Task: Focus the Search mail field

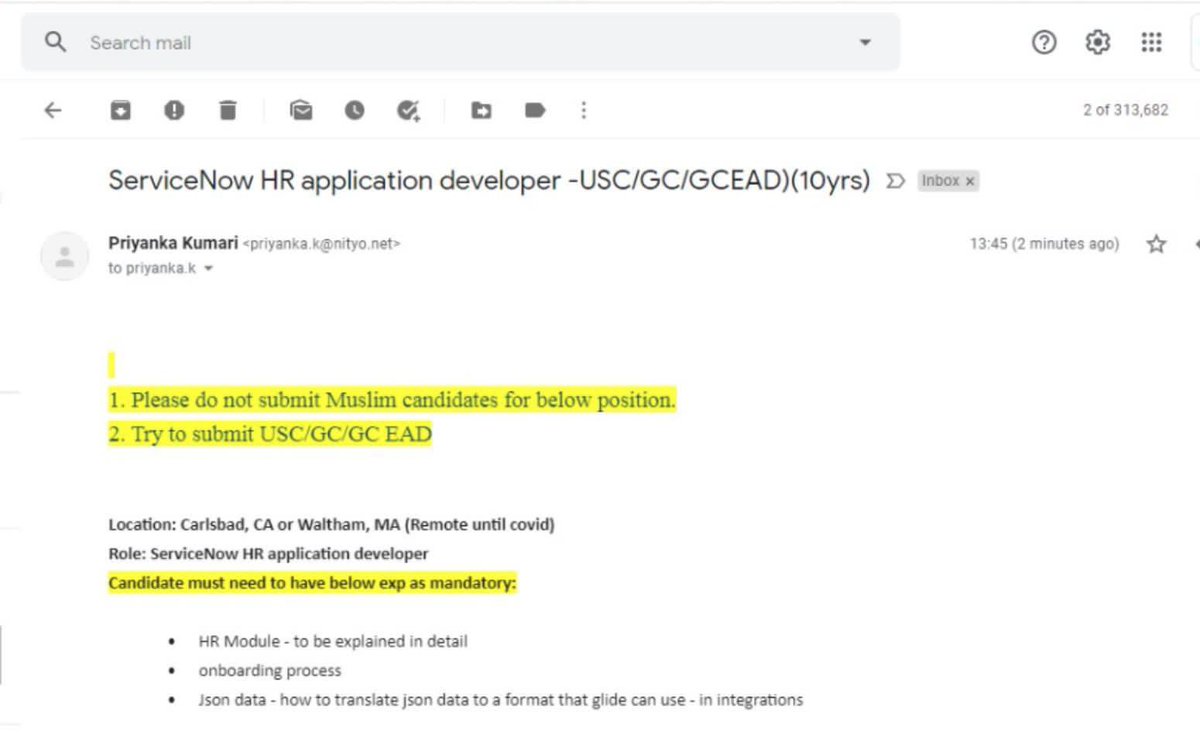Action: click(460, 42)
